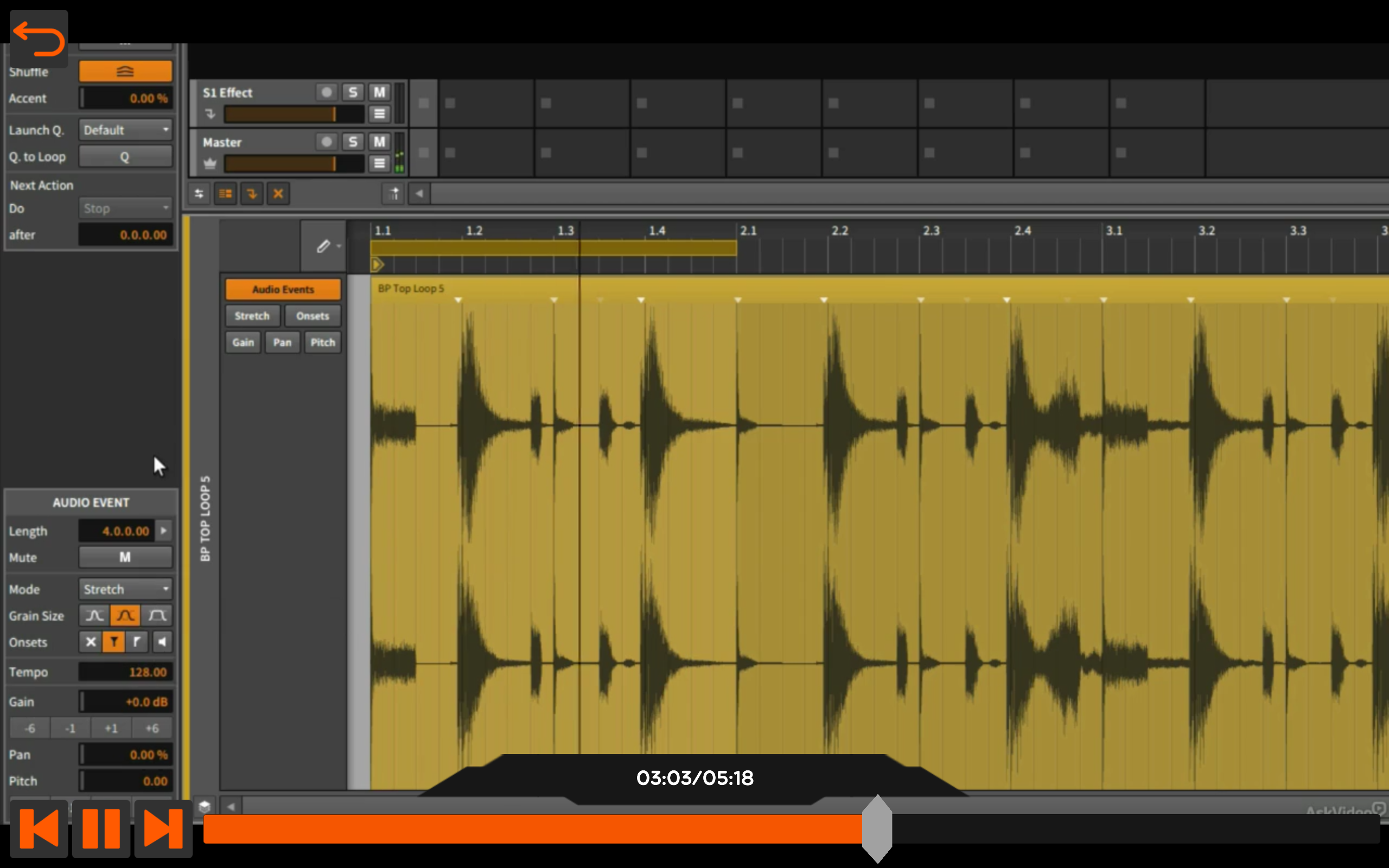Screen dimensions: 1389x868
Task: Toggle the Mute button in Audio Event panel
Action: click(125, 557)
